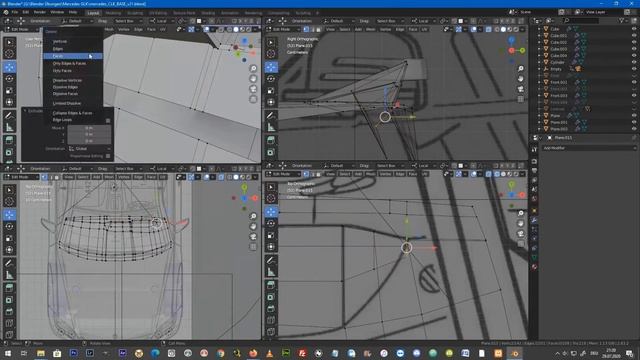Screen dimensions: 640x360
Task: Select Scale tool in top-left perspective viewport
Action: [x=9, y=91]
